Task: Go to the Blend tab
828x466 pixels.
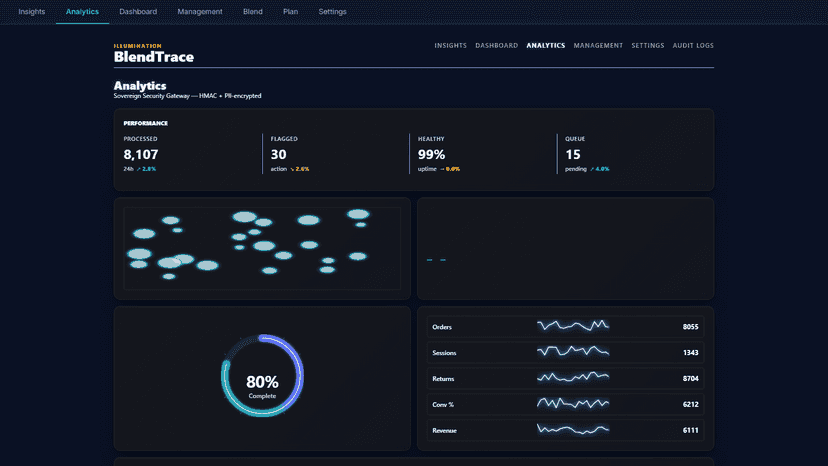Action: (x=253, y=12)
